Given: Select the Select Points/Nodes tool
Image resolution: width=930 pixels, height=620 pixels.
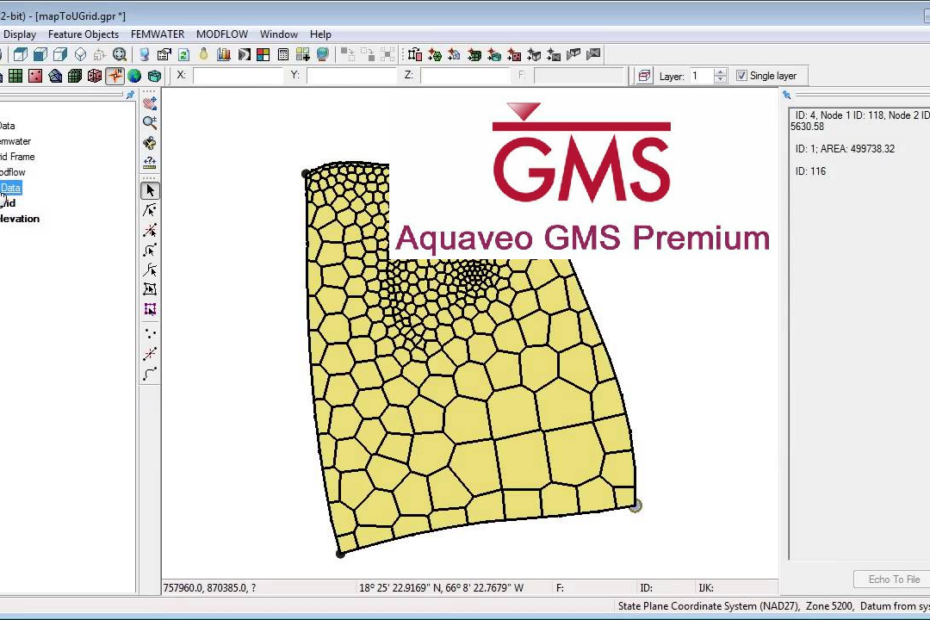Looking at the screenshot, I should (x=149, y=210).
